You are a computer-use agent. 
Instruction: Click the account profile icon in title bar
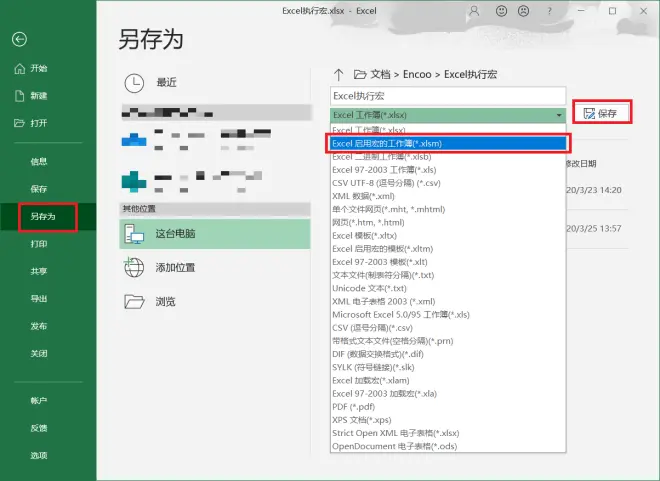tap(474, 11)
